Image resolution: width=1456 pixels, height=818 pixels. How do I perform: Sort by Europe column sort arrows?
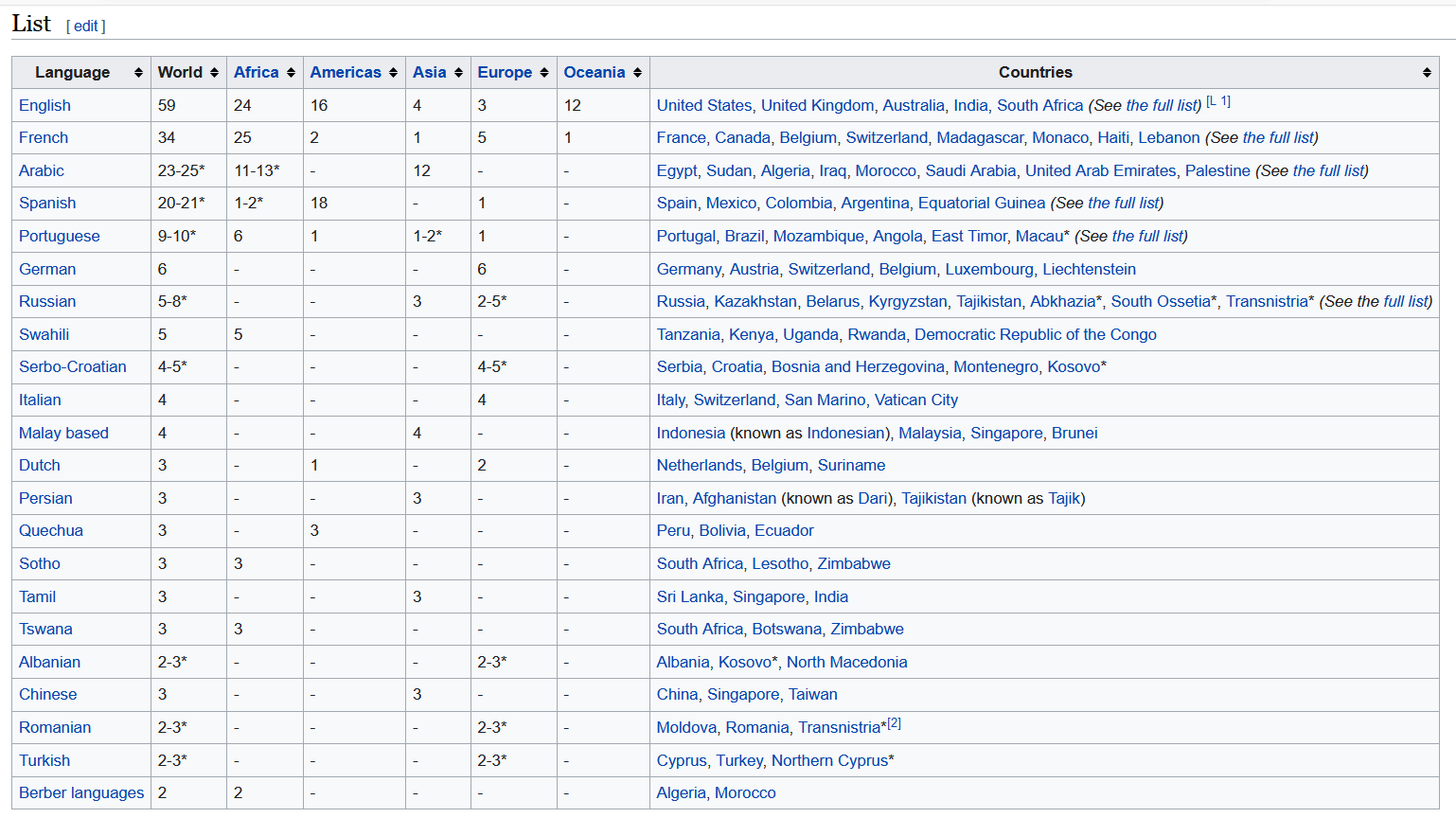pyautogui.click(x=543, y=73)
